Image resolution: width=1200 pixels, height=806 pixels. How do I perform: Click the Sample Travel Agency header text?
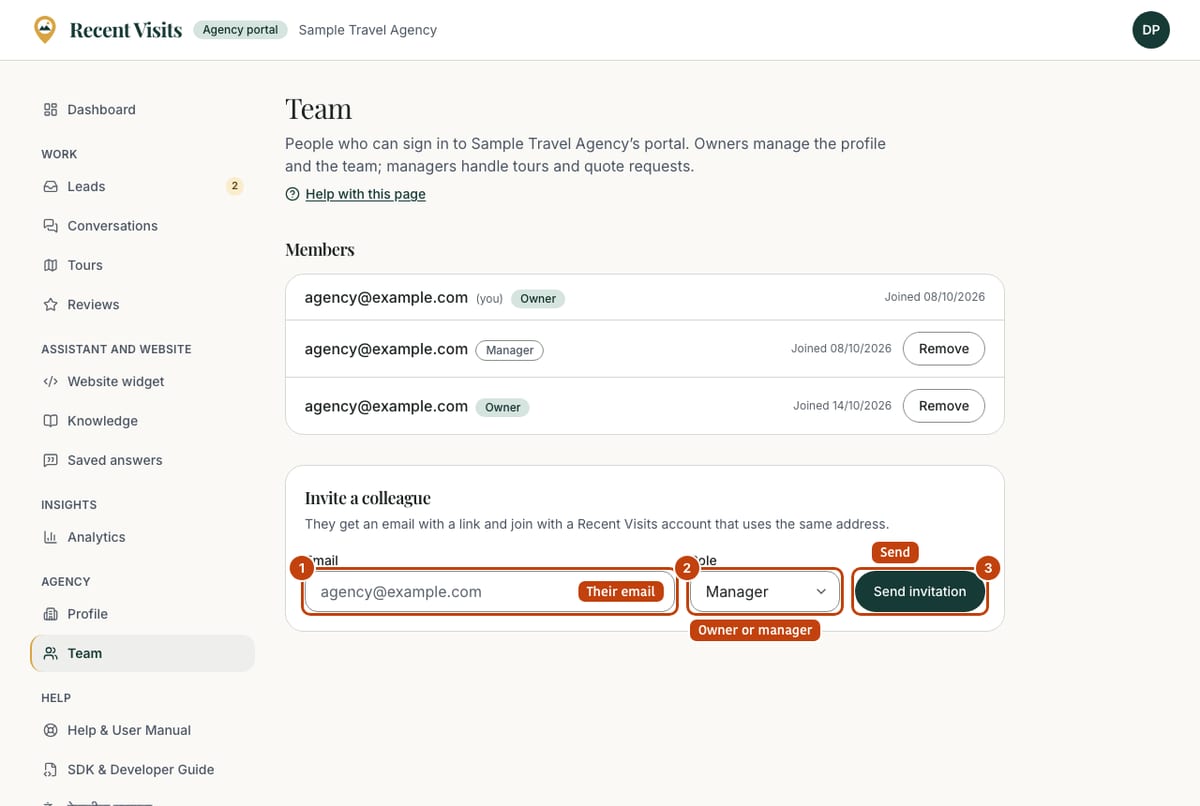pos(368,30)
